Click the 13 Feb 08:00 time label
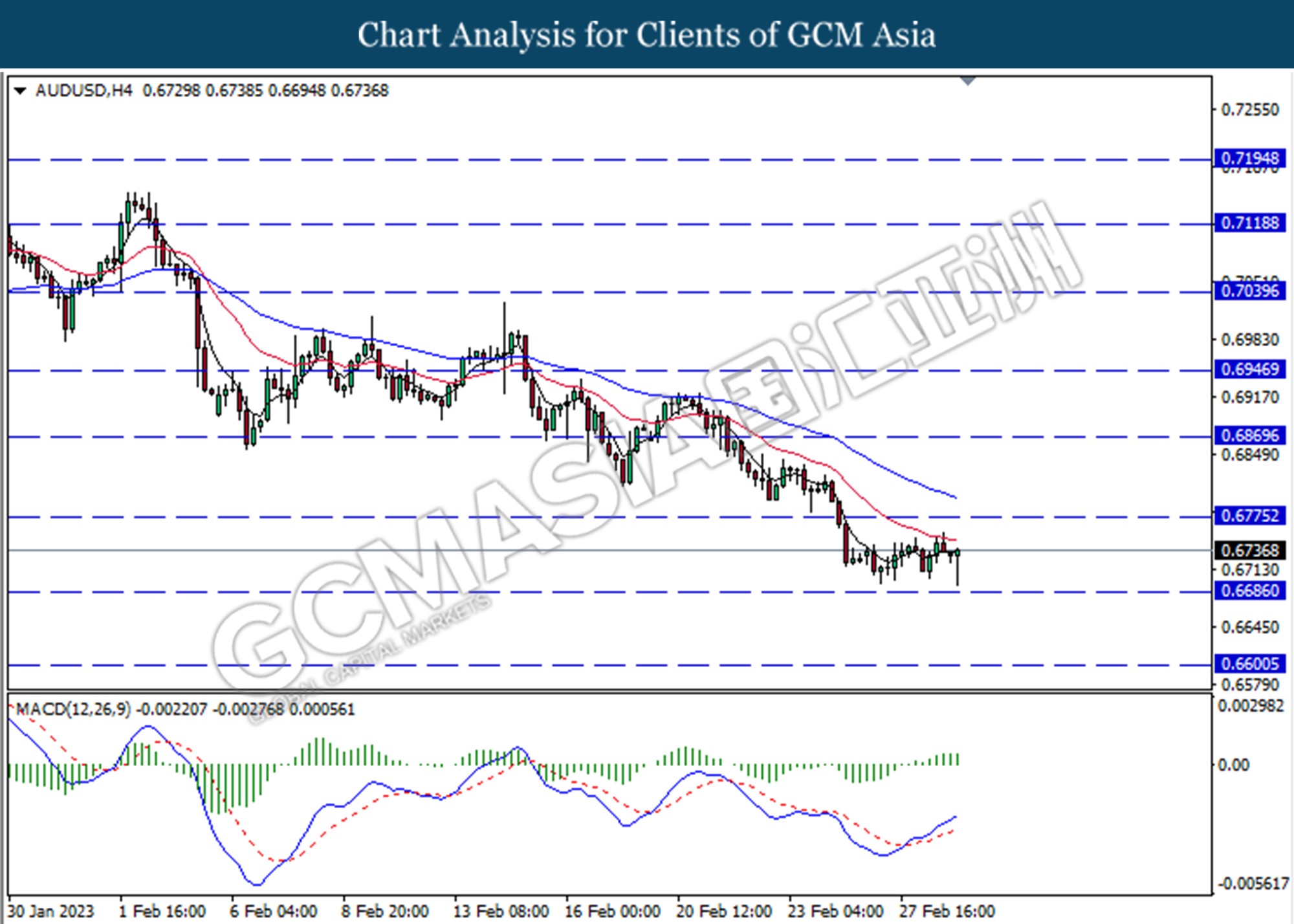The height and width of the screenshot is (924, 1294). point(501,912)
